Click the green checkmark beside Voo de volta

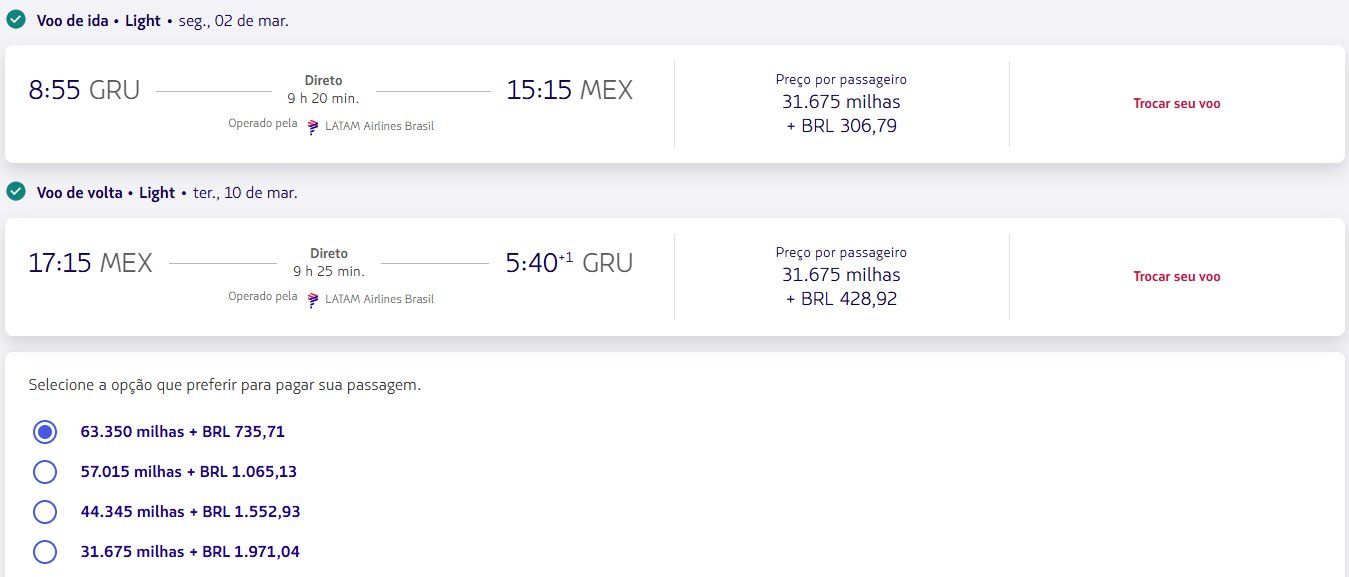tap(15, 192)
